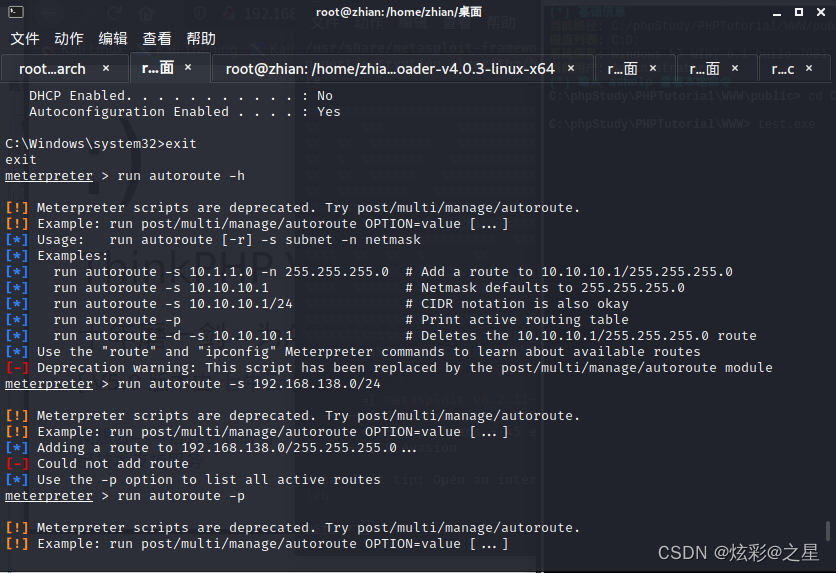Click the 'CIDR notation is also okay' comment
836x573 pixels.
pos(517,304)
